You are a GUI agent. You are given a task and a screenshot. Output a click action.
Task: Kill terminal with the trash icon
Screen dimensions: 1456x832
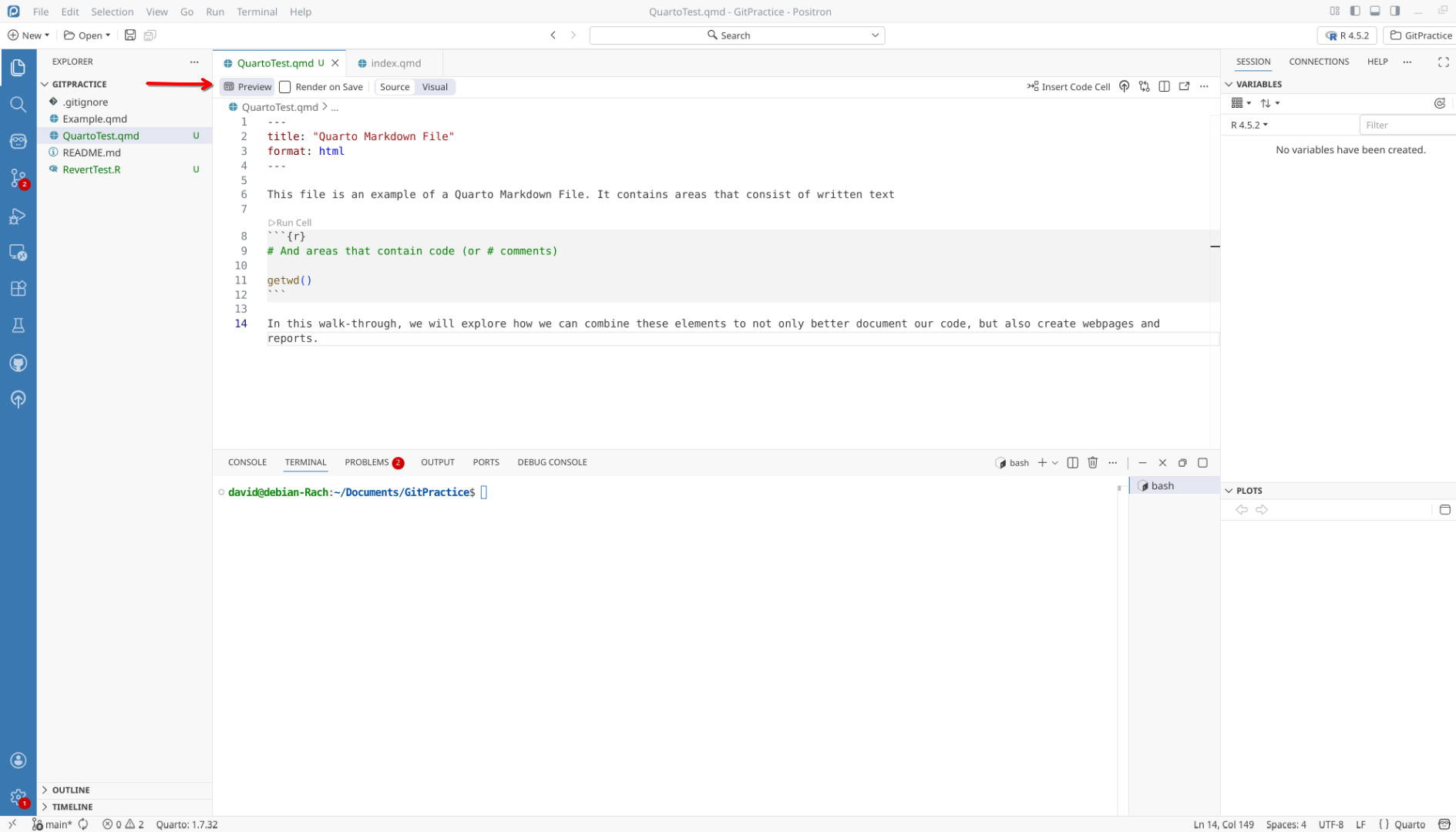click(1092, 463)
